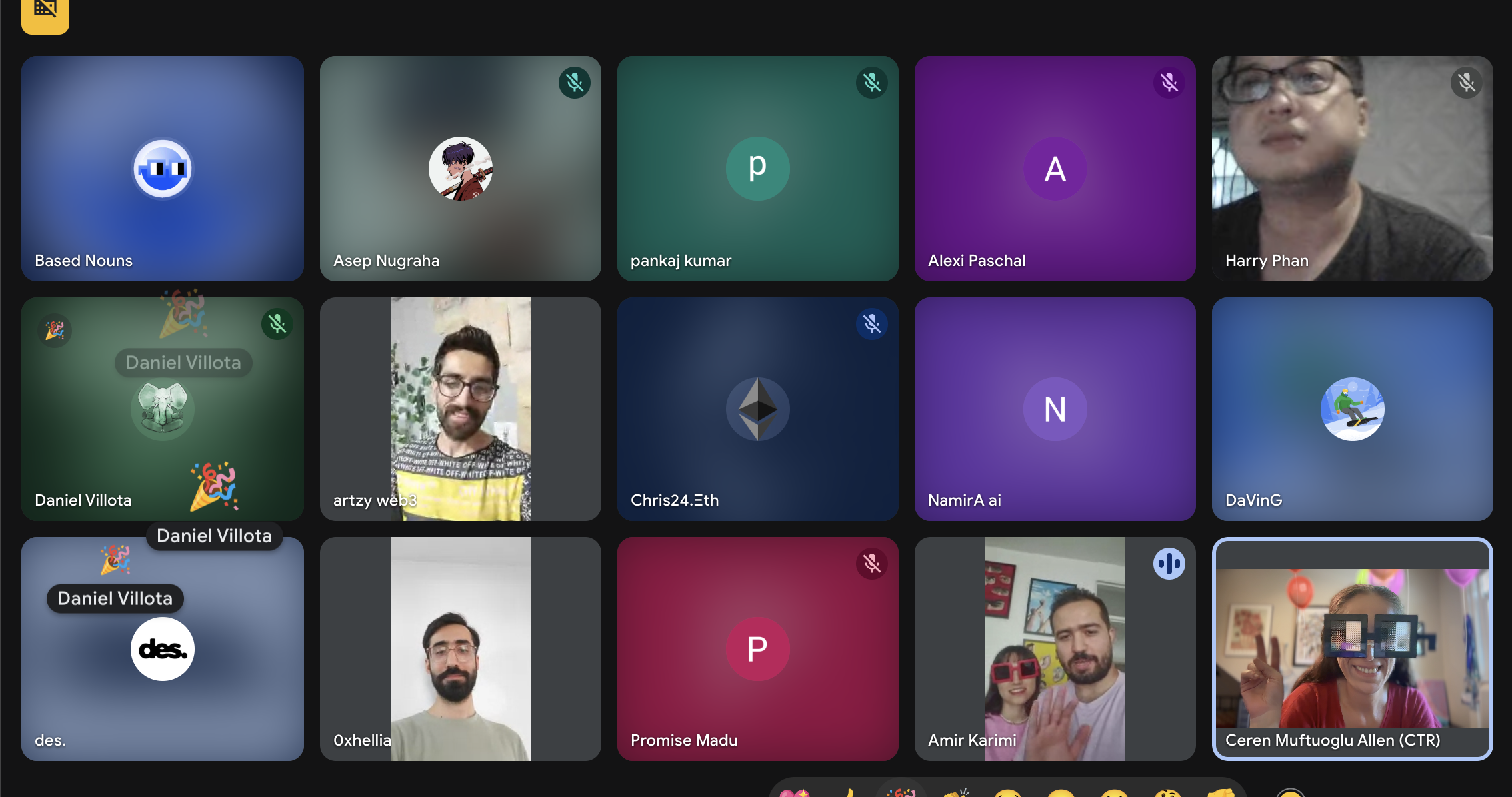The width and height of the screenshot is (1512, 797).
Task: Click NamirA ai's letter N avatar
Action: point(1055,409)
